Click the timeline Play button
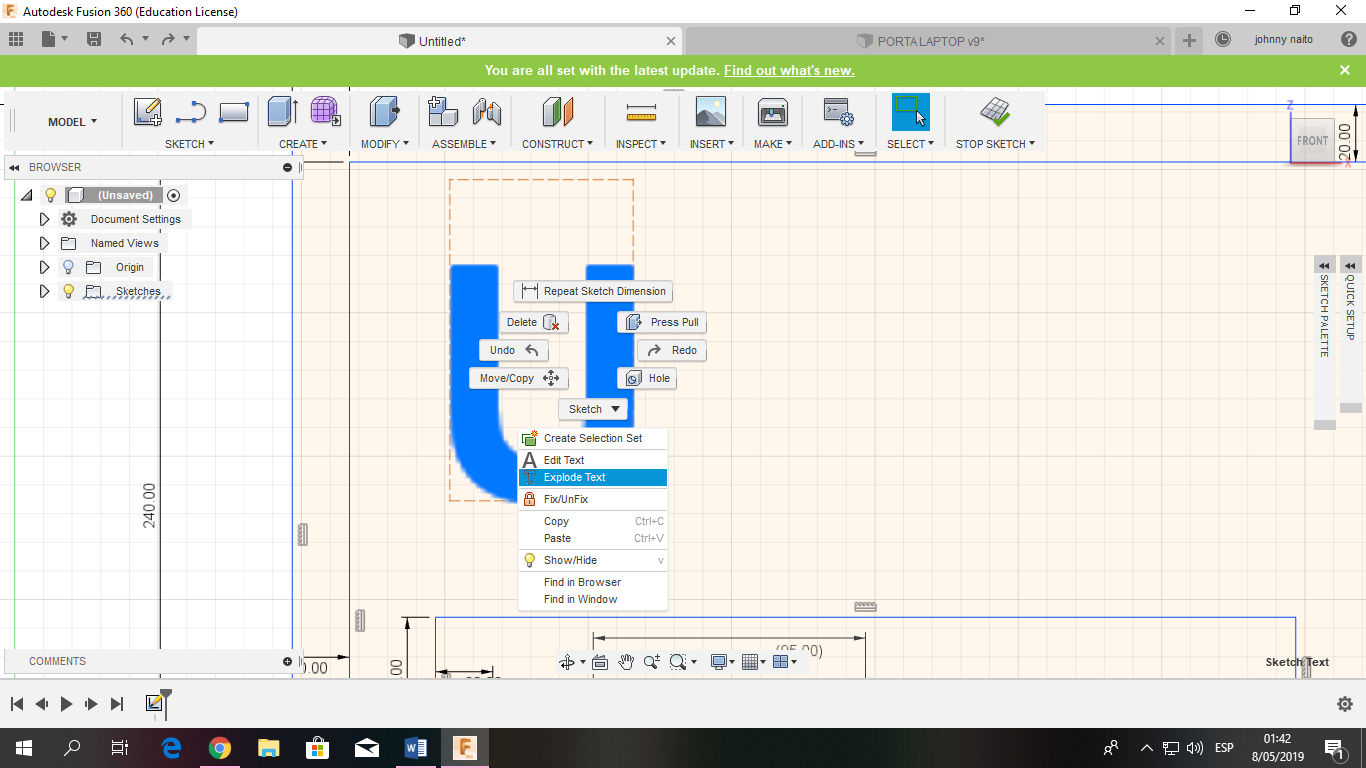 point(66,704)
